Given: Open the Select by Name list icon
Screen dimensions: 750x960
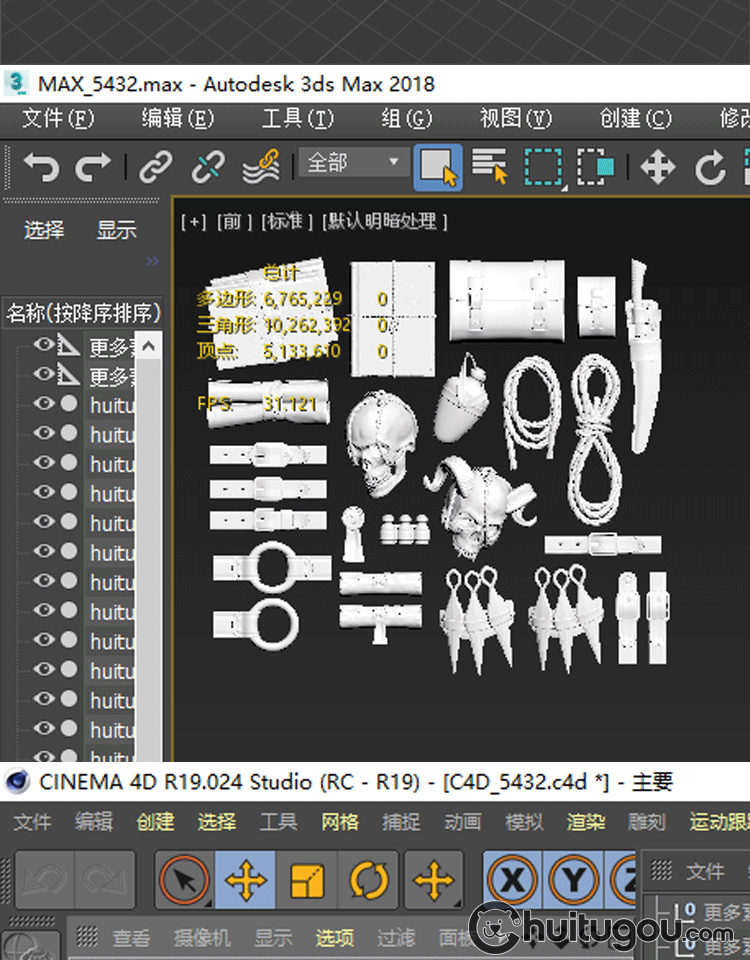Looking at the screenshot, I should point(490,166).
